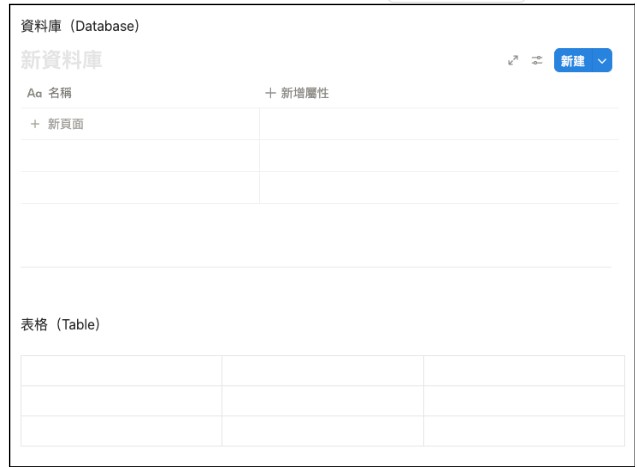Image resolution: width=637 pixels, height=467 pixels.
Task: Expand the chevron dropdown beside 新建
Action: 602,61
